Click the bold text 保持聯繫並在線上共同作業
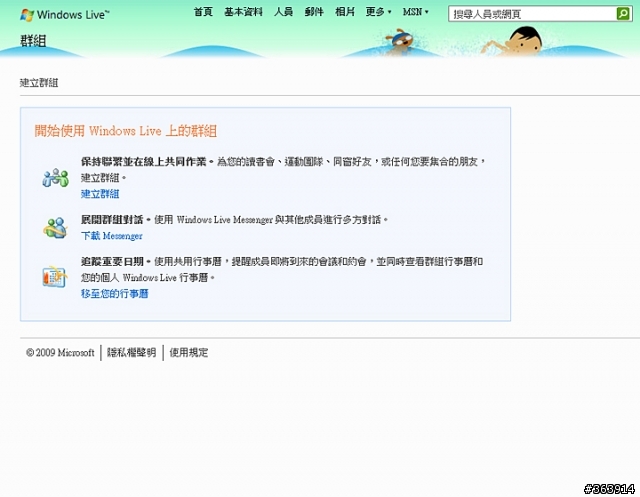 click(x=144, y=162)
